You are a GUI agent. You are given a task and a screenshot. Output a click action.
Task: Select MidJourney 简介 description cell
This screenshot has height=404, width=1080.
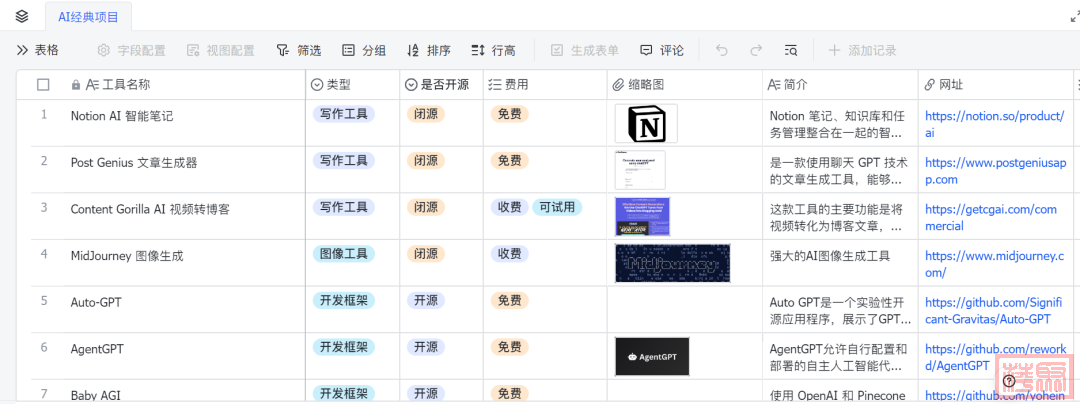click(x=840, y=264)
